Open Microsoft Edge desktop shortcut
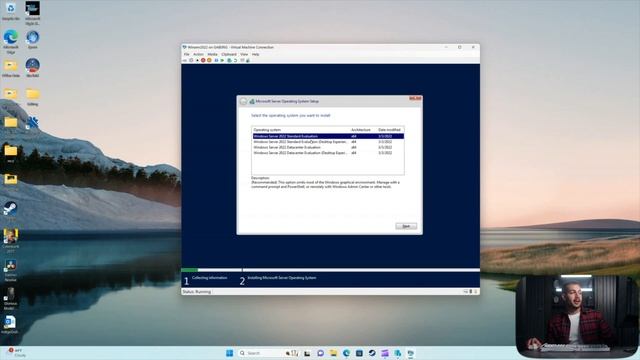 coord(11,42)
